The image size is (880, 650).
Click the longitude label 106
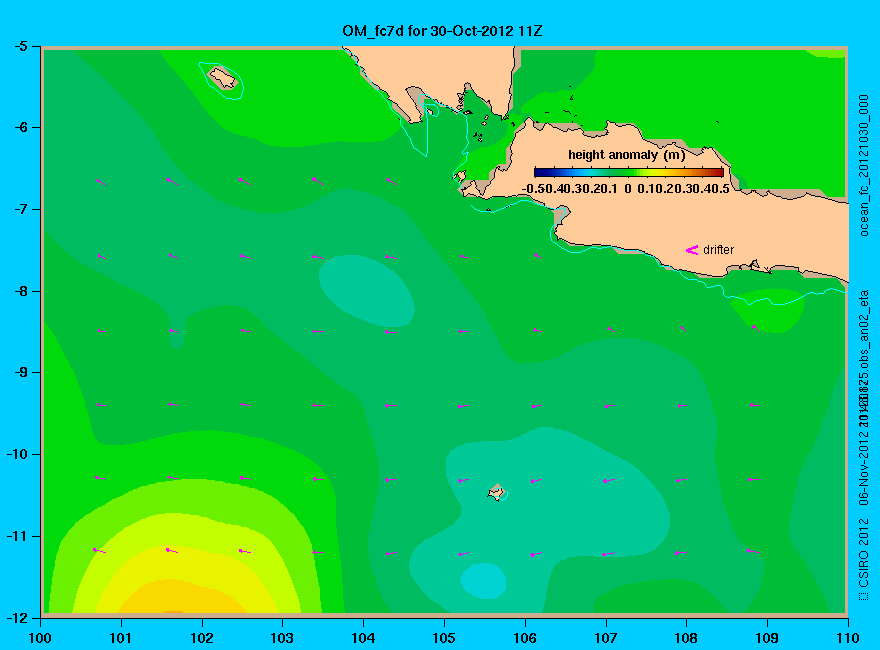[525, 638]
